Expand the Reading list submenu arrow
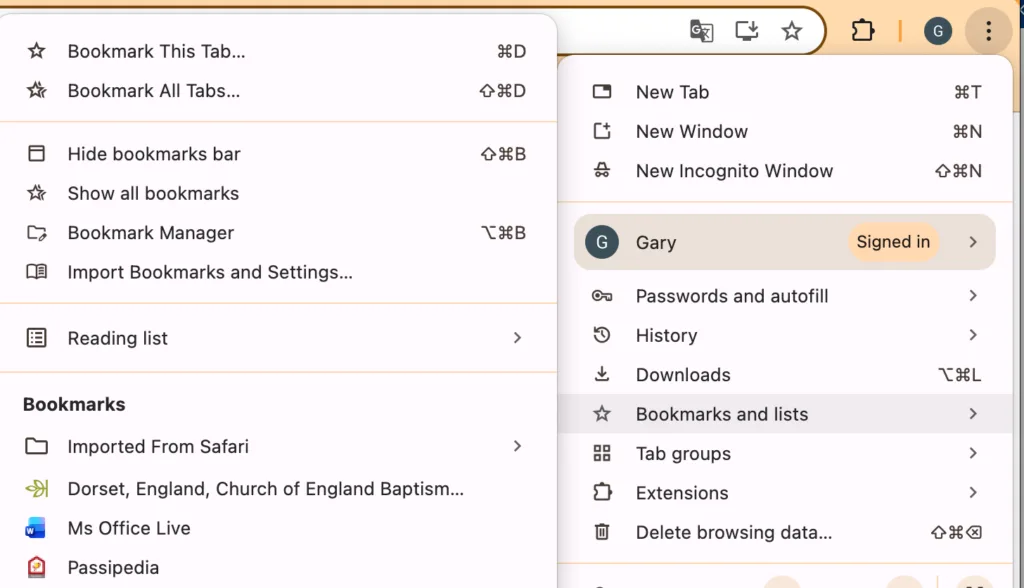Screen dimensions: 1024x588 click(517, 338)
